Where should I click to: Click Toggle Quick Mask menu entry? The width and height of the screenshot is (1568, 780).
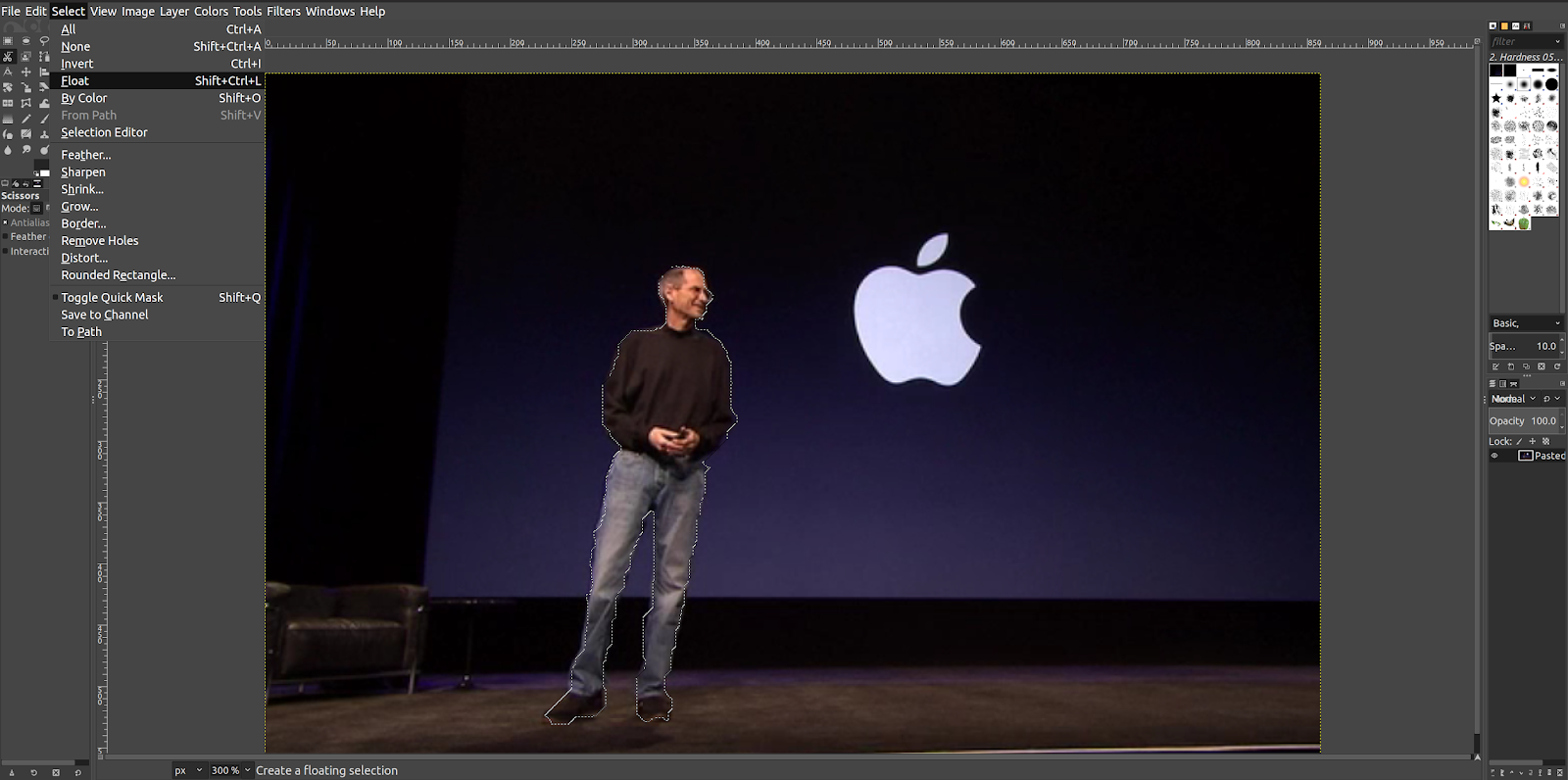click(x=157, y=297)
